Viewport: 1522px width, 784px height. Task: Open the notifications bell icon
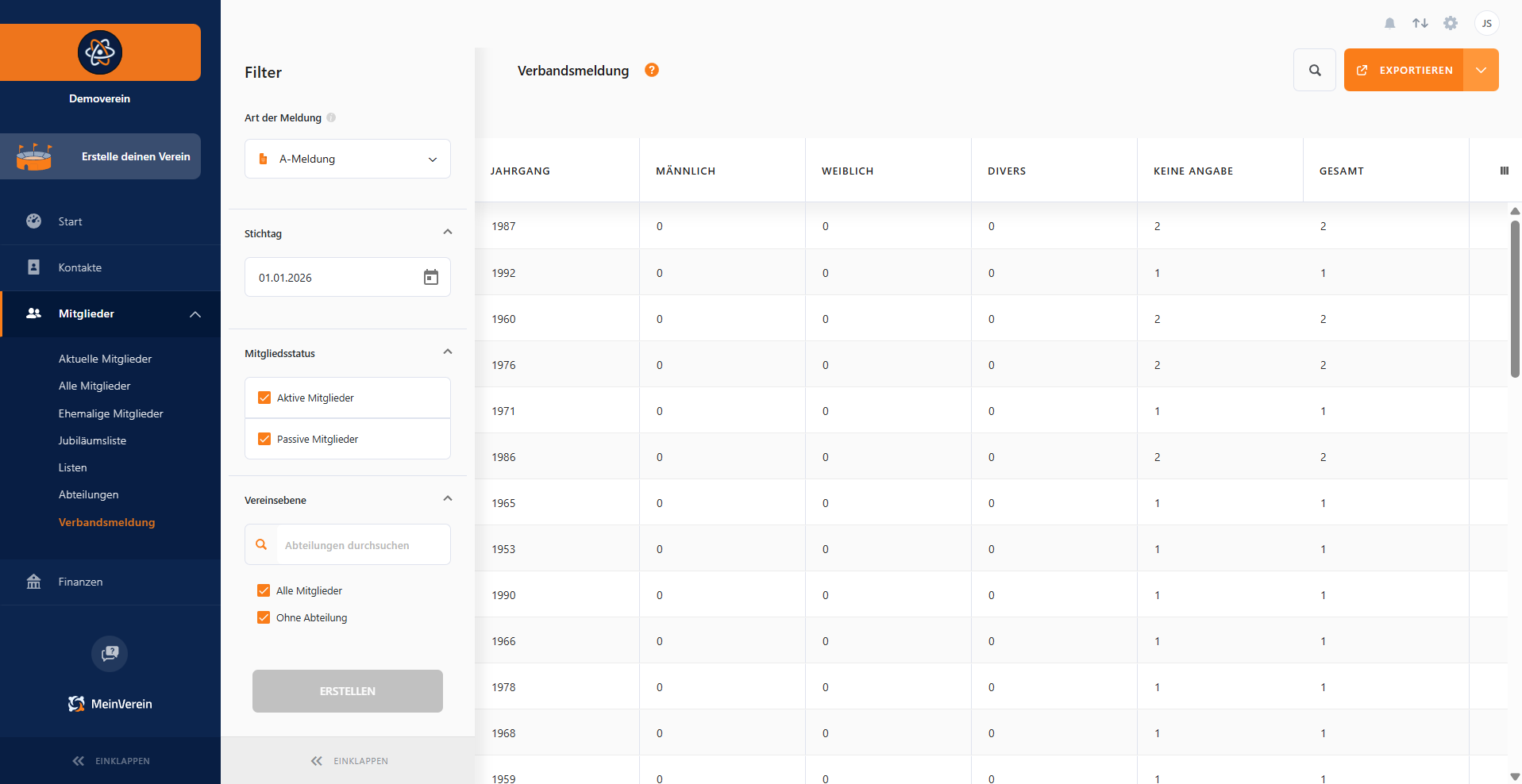(1389, 23)
